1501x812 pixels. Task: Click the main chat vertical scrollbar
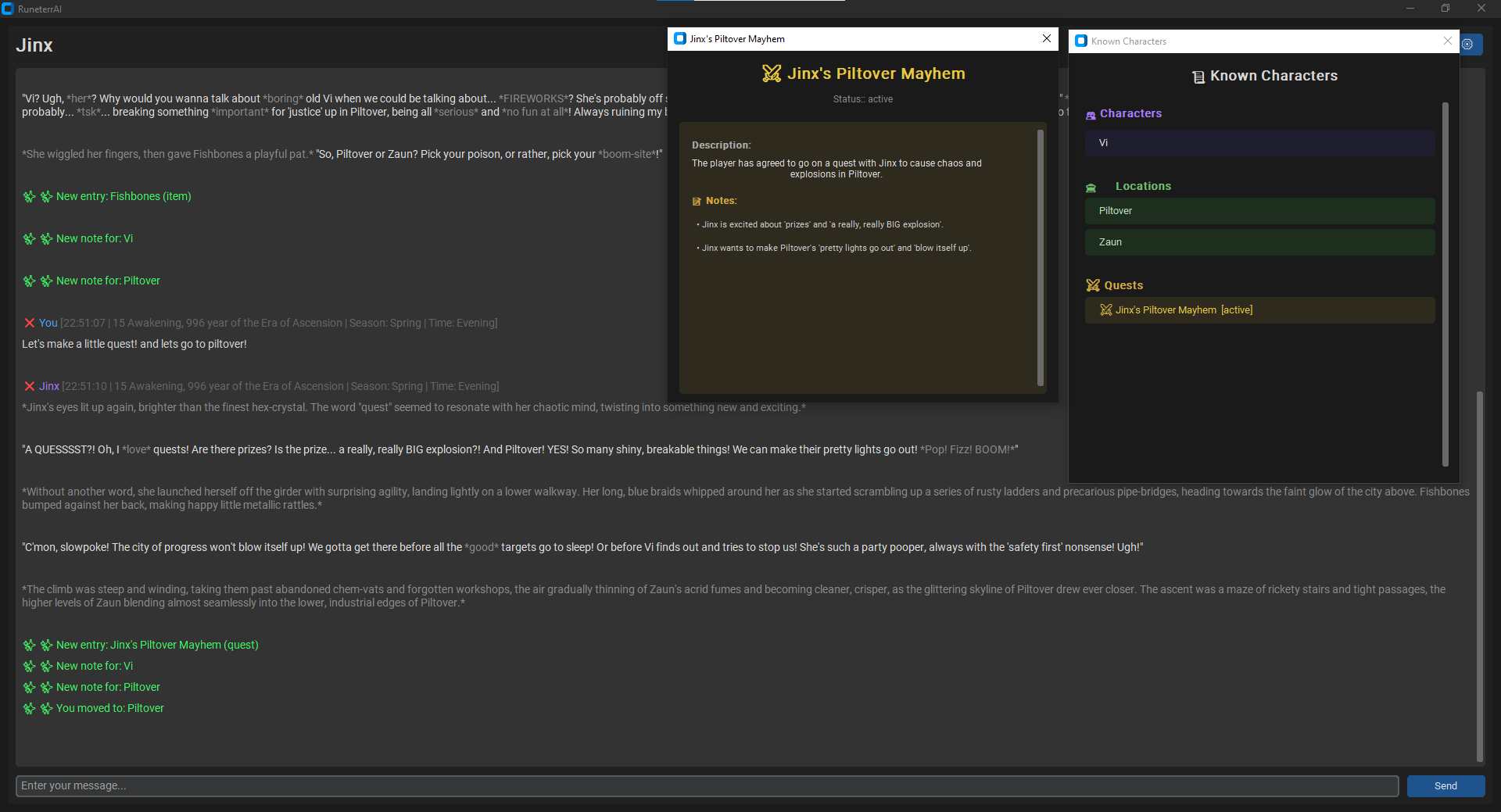click(x=1479, y=576)
